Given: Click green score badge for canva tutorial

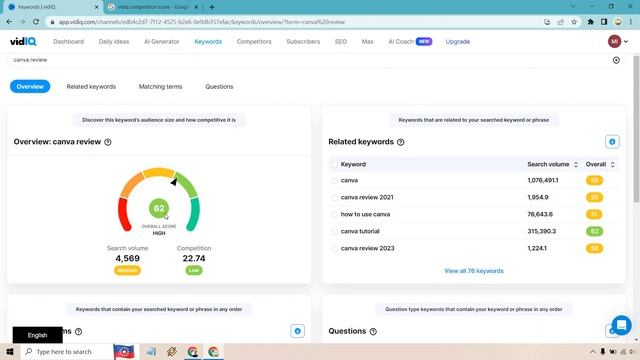Looking at the screenshot, I should (594, 231).
